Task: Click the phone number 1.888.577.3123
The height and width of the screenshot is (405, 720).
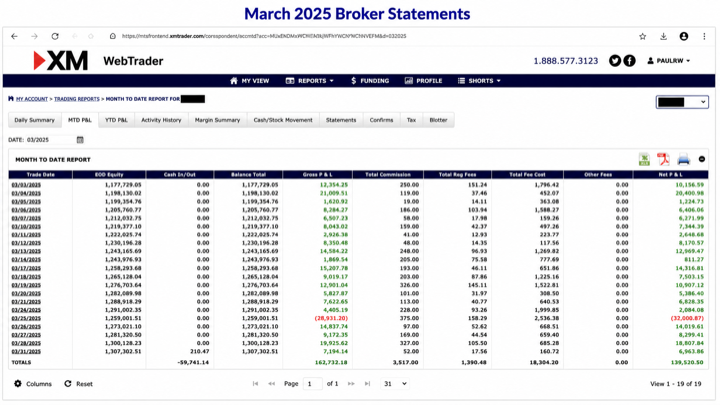Action: click(566, 61)
